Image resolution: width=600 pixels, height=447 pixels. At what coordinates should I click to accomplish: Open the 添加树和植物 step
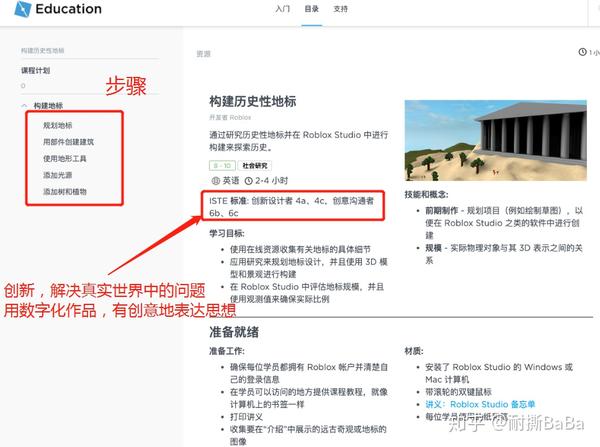click(x=64, y=192)
